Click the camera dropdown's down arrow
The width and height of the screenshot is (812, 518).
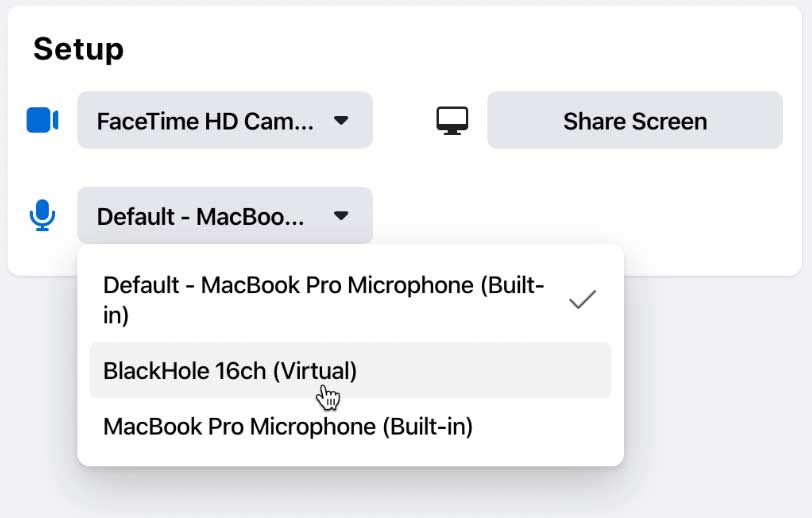coord(341,121)
